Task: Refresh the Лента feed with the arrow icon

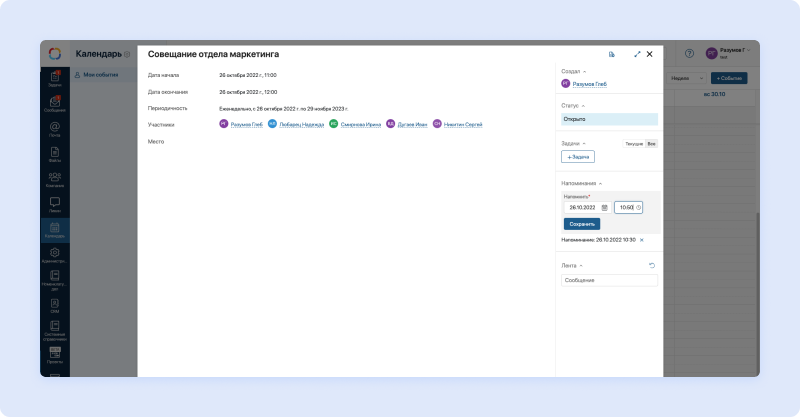Action: coord(652,265)
